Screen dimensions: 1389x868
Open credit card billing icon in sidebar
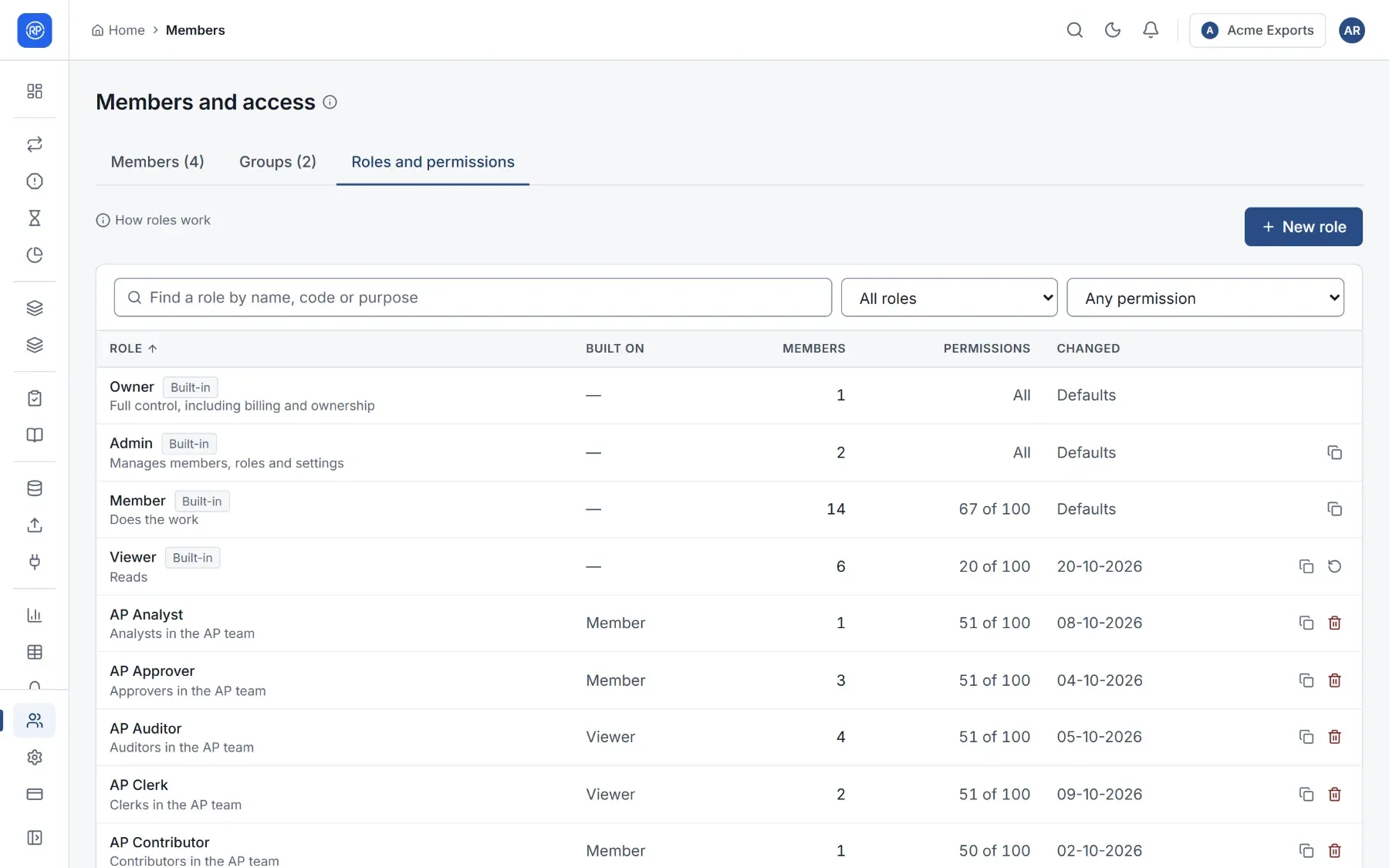35,794
